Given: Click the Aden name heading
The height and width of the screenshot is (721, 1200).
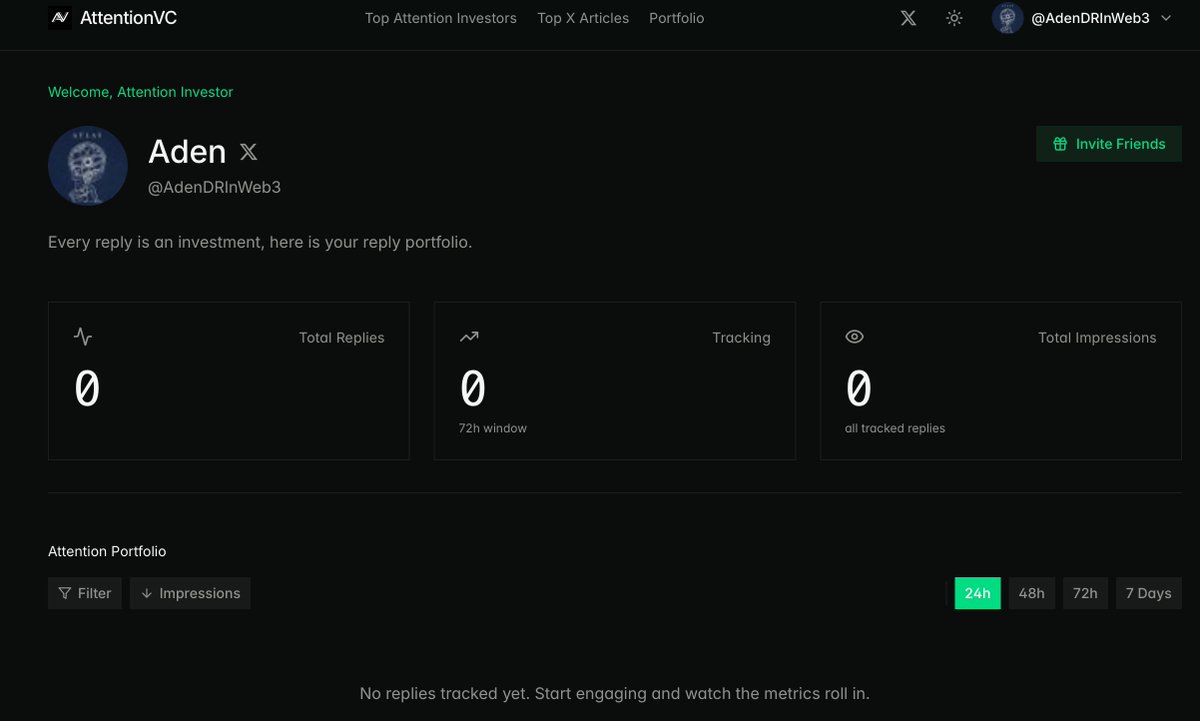Looking at the screenshot, I should click(x=187, y=152).
